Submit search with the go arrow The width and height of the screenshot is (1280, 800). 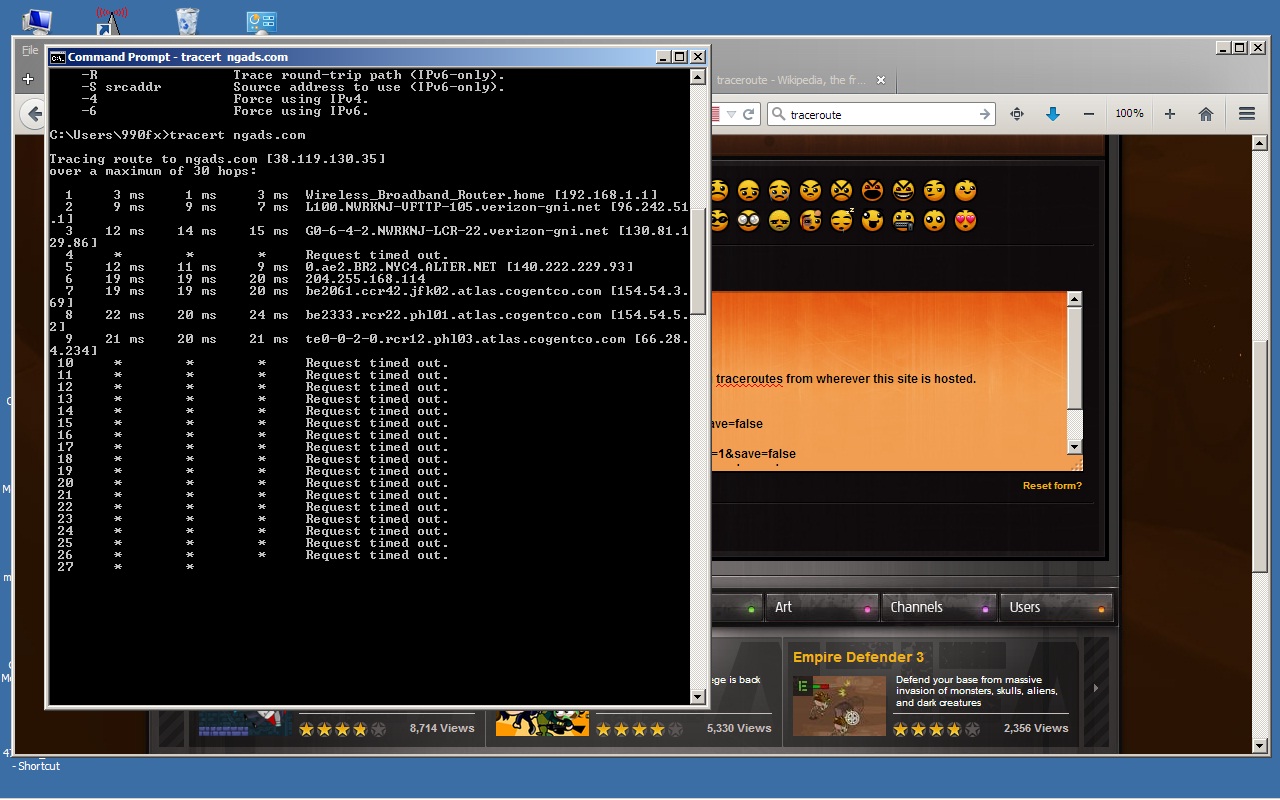point(984,114)
